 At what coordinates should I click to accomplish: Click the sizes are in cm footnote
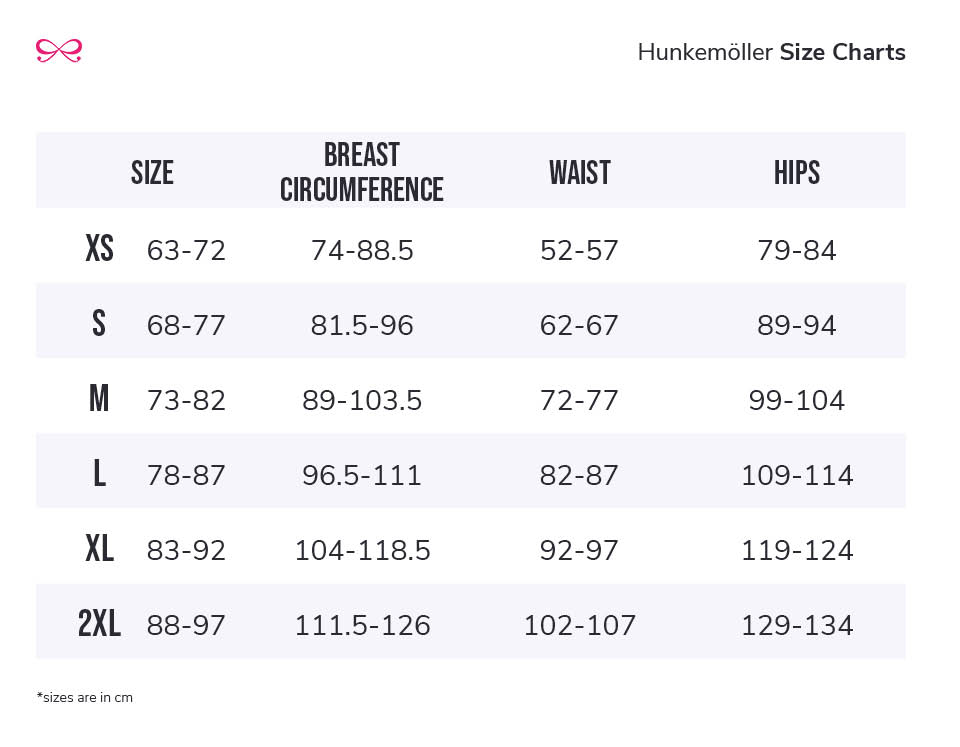pos(84,698)
